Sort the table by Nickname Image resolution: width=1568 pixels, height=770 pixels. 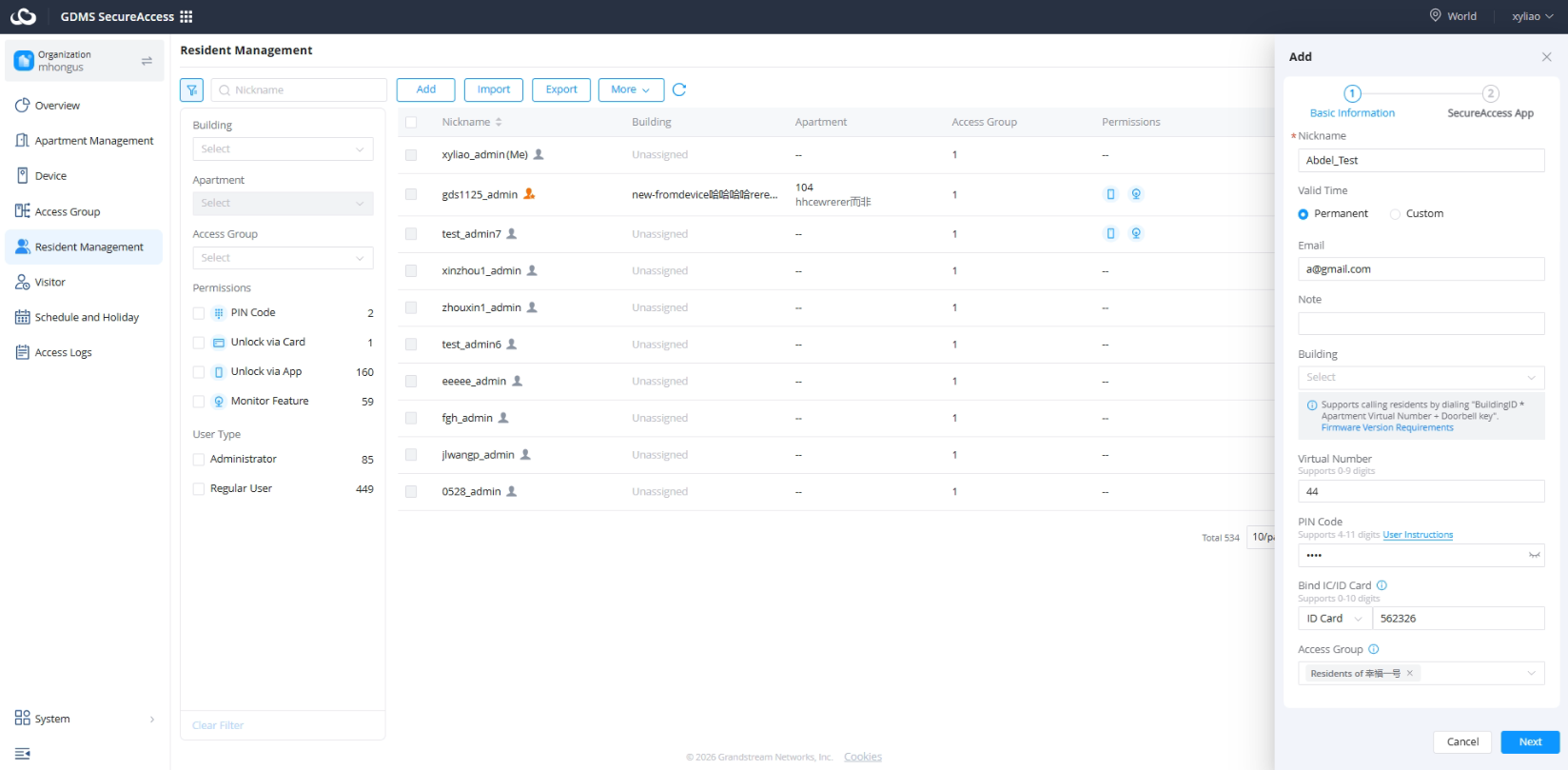click(x=499, y=122)
